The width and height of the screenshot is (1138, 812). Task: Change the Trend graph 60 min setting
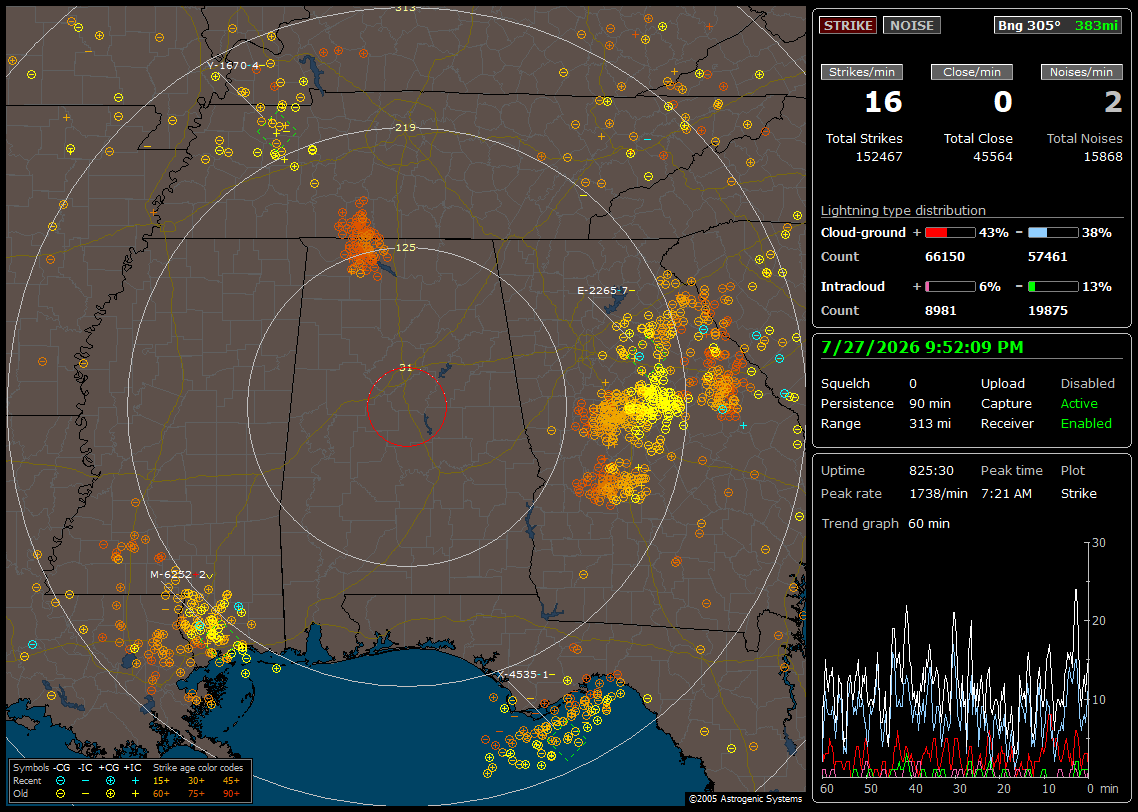929,523
